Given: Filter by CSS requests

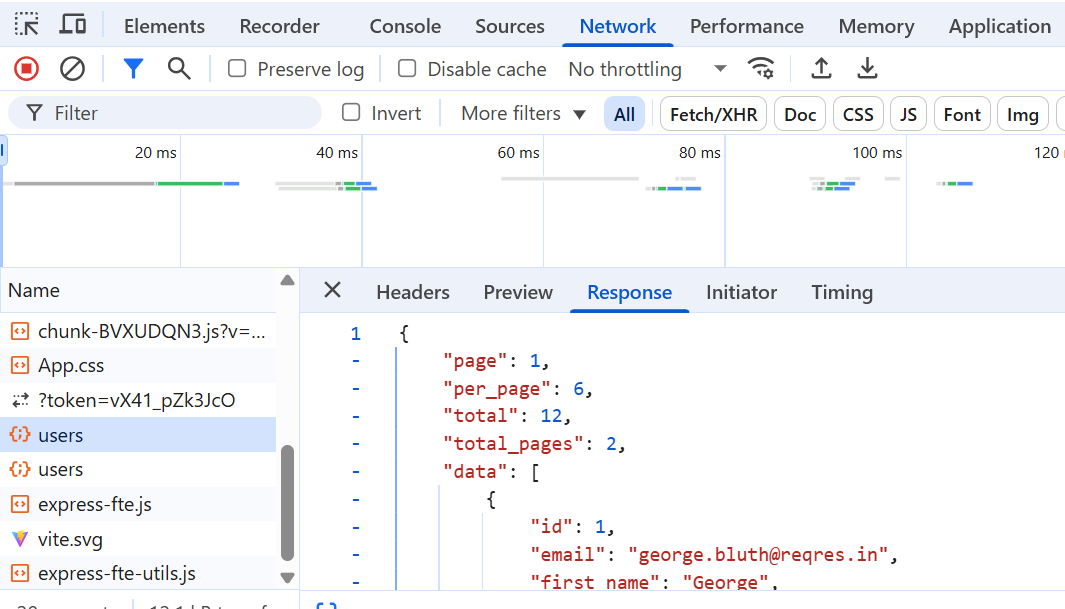Looking at the screenshot, I should 858,114.
